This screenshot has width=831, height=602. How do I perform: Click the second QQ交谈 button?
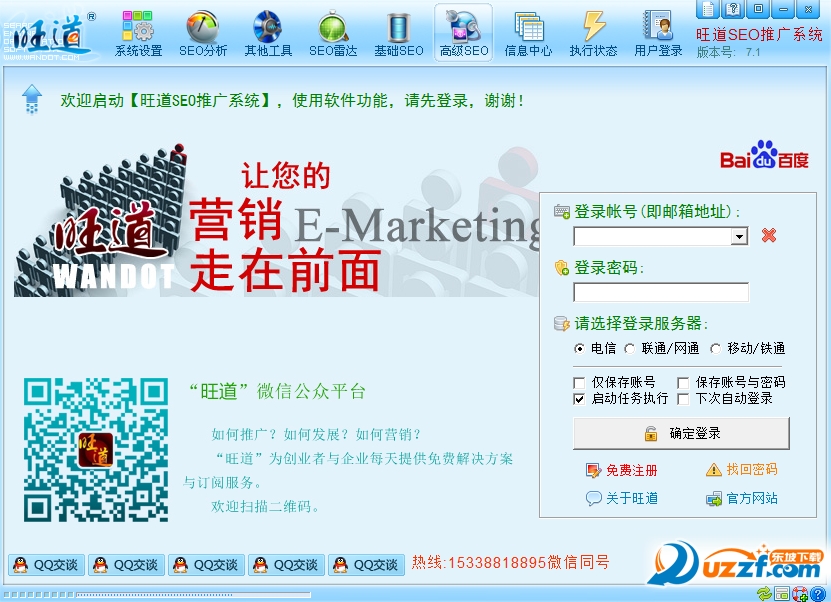click(x=126, y=565)
